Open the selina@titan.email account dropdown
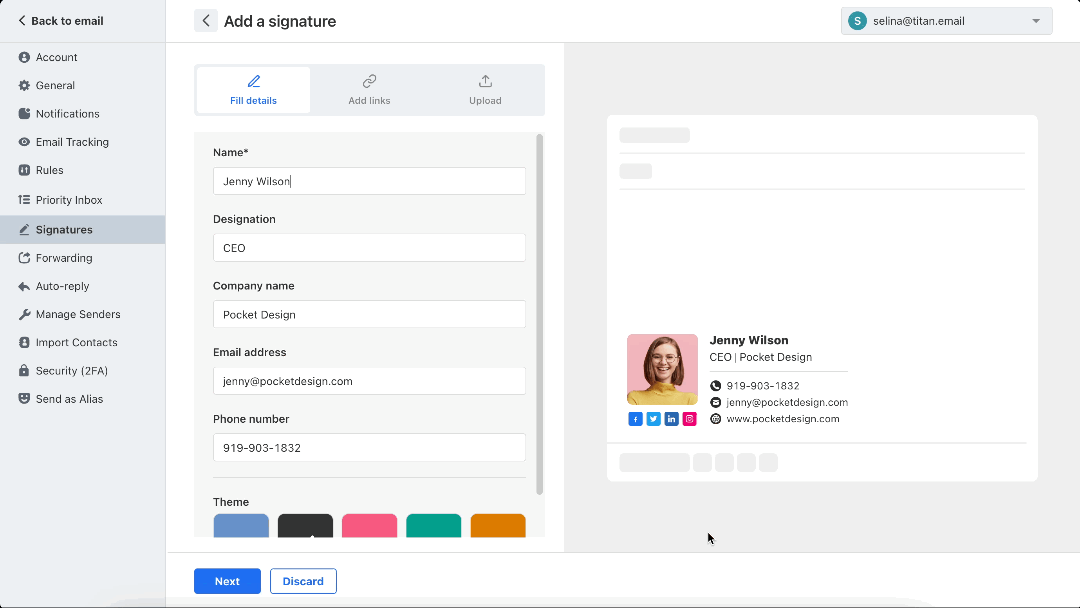Image resolution: width=1080 pixels, height=608 pixels. pyautogui.click(x=945, y=20)
